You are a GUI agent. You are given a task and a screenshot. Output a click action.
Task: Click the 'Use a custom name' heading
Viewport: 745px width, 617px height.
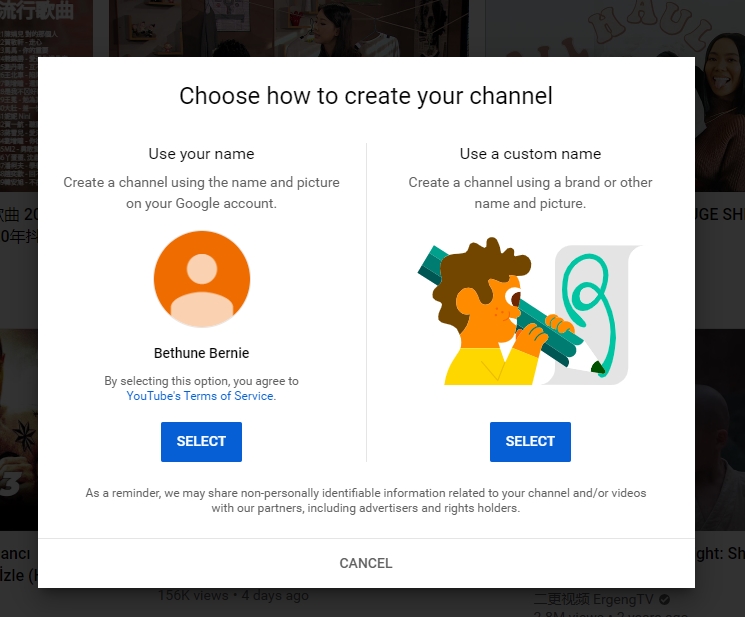[530, 154]
